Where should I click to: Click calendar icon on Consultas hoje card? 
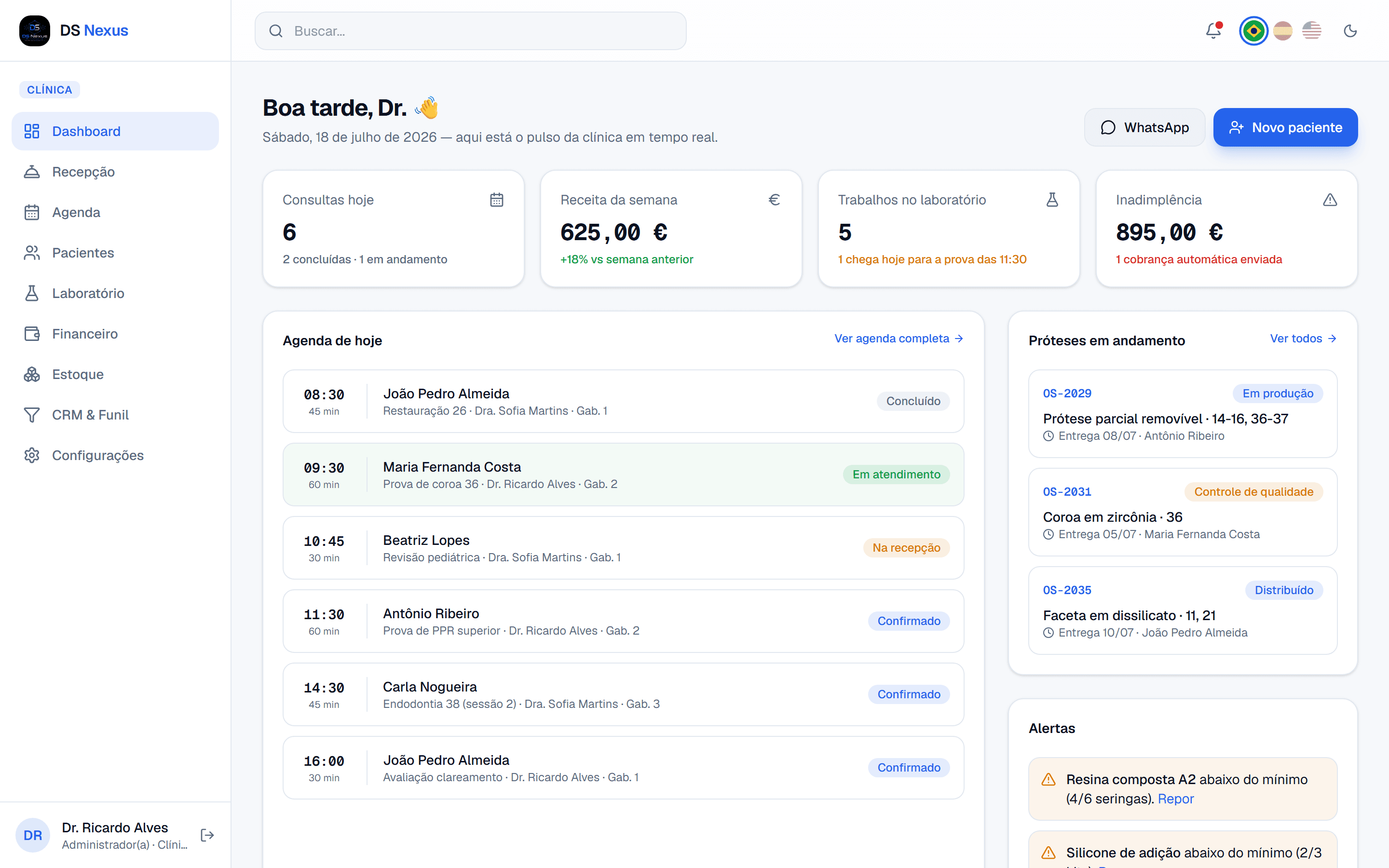click(x=496, y=200)
